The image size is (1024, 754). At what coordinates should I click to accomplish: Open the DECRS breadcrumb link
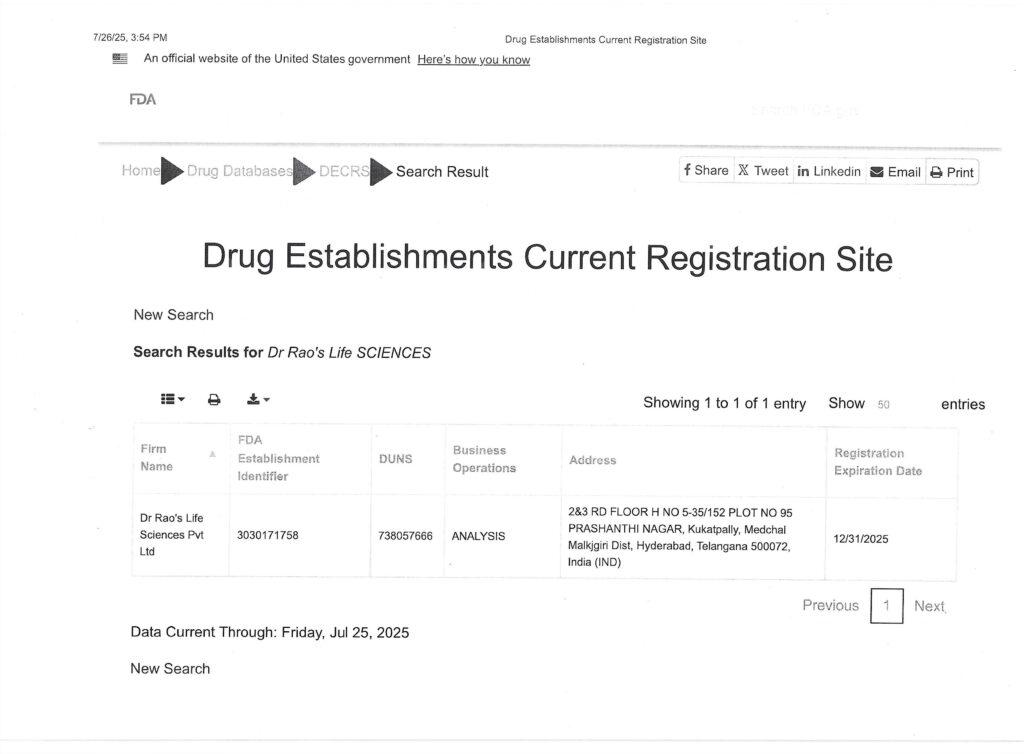coord(343,171)
